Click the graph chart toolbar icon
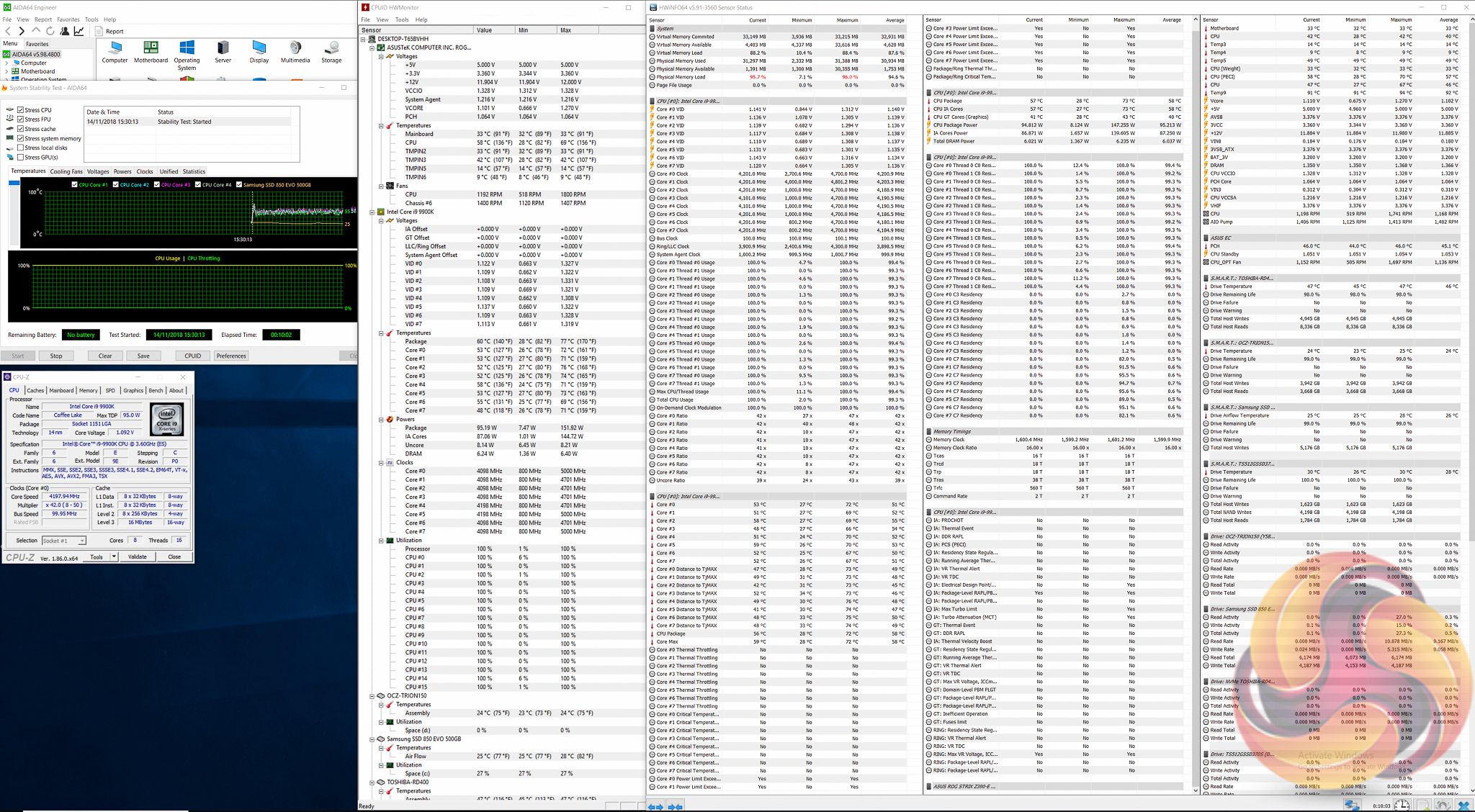 tap(79, 31)
